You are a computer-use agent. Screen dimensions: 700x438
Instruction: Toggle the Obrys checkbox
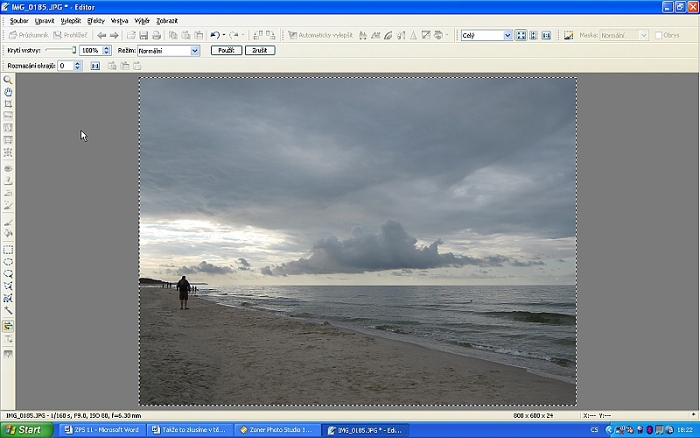point(656,35)
